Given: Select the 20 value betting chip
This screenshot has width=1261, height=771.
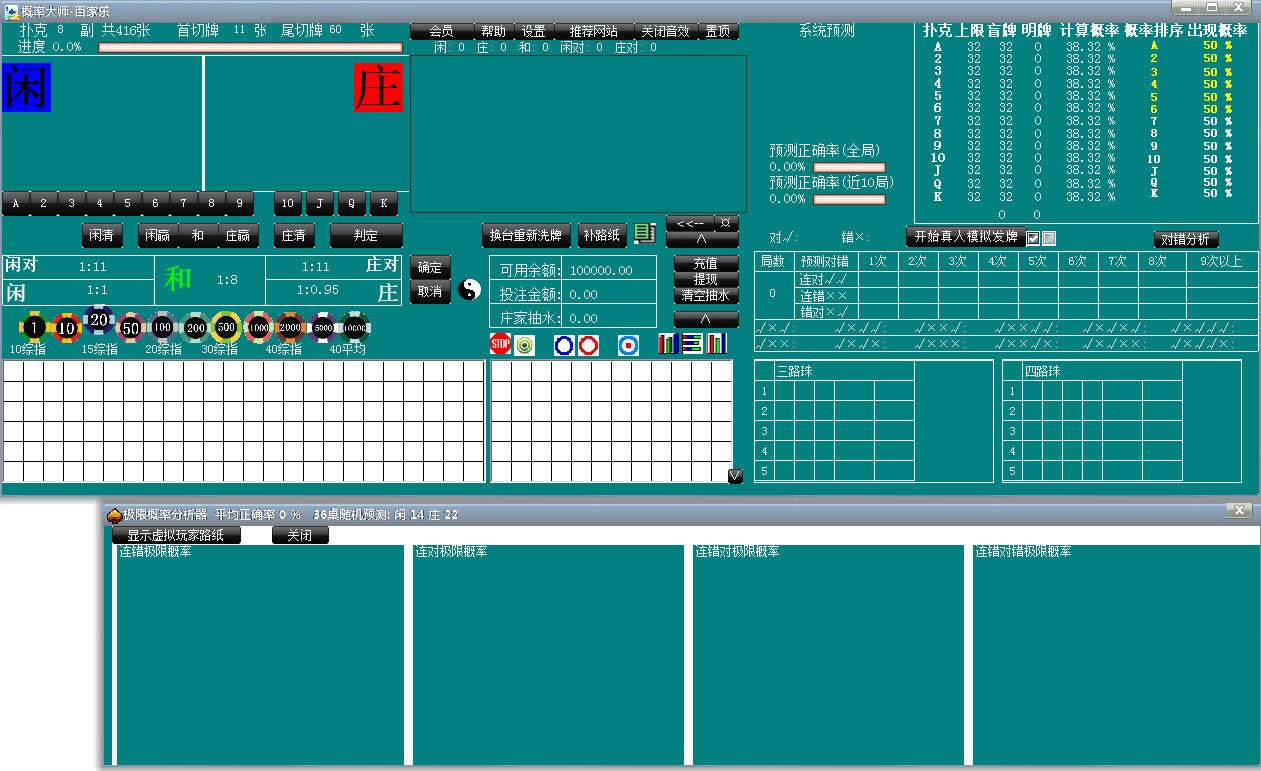Looking at the screenshot, I should pyautogui.click(x=99, y=321).
